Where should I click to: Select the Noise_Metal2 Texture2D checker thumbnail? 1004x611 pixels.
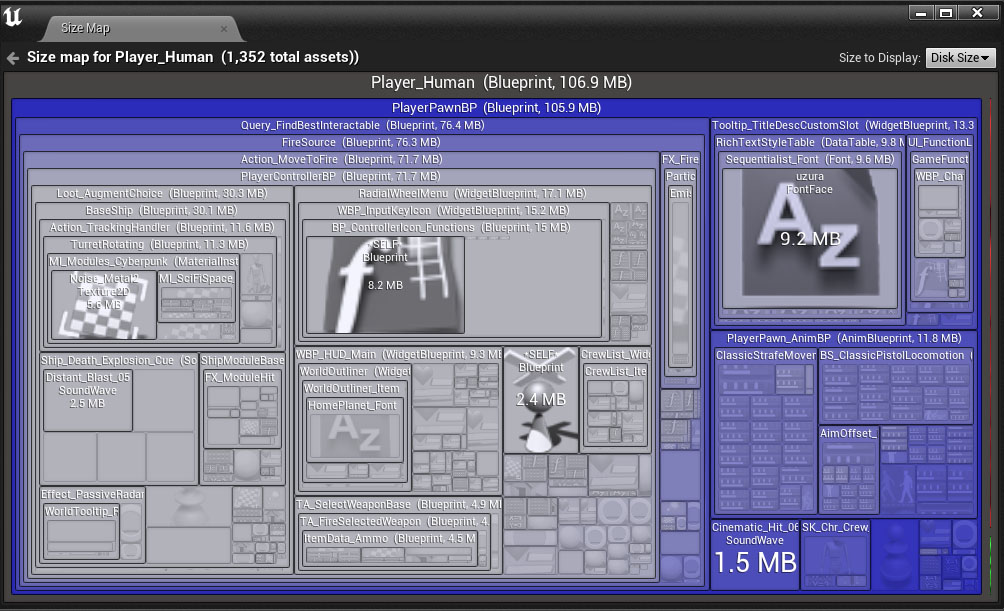(x=103, y=305)
